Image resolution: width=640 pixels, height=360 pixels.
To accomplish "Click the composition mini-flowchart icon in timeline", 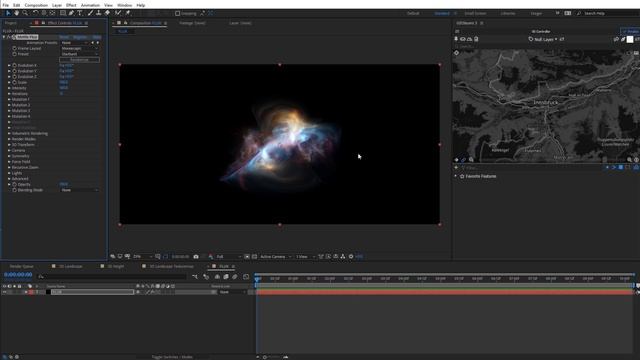I will [x=195, y=277].
